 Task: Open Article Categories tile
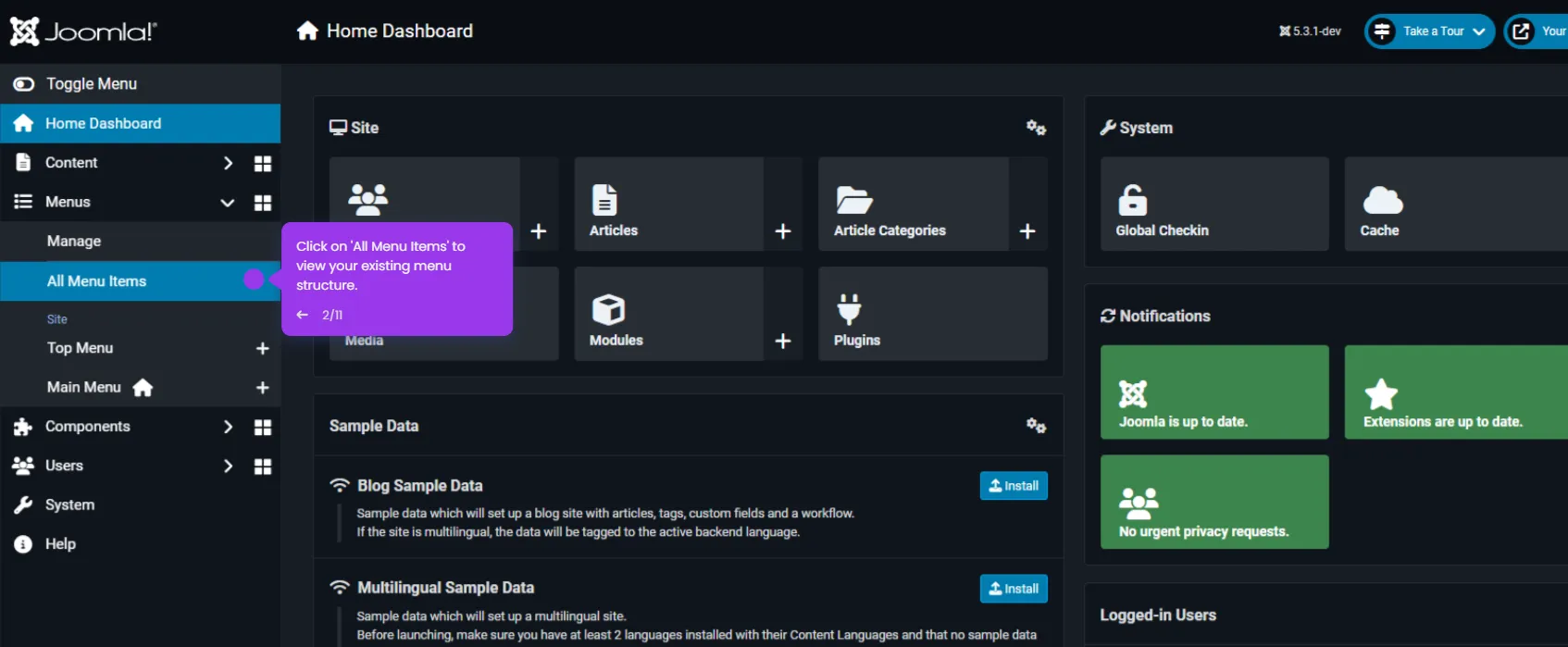pyautogui.click(x=913, y=204)
